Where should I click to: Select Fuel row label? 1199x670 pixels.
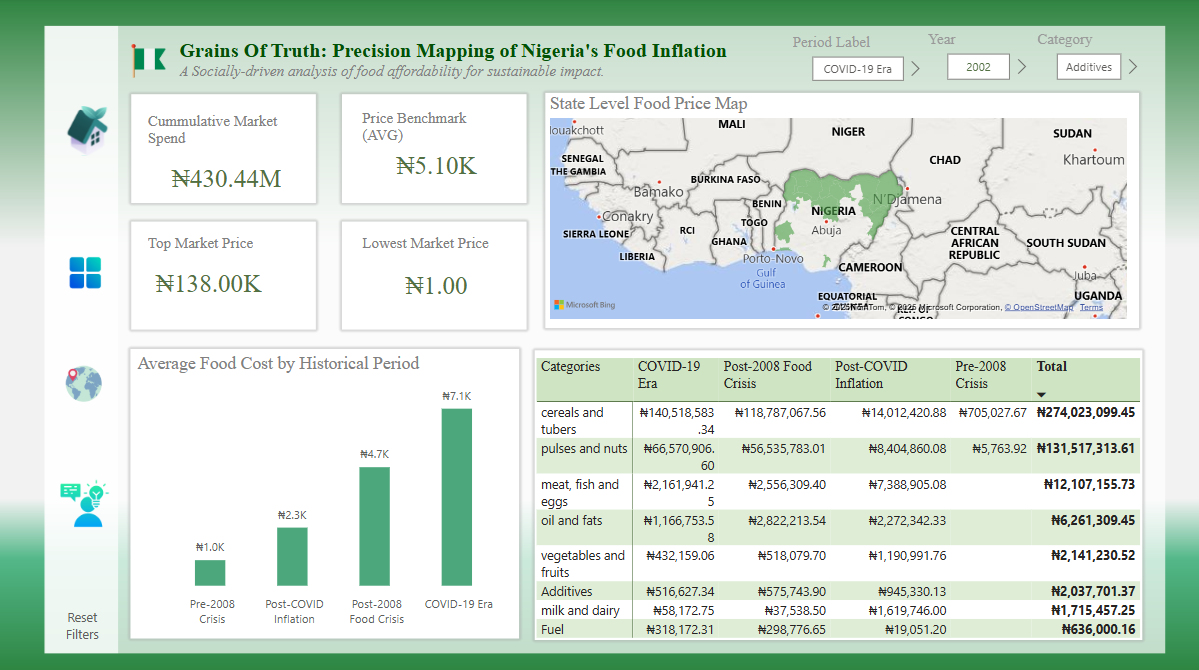pyautogui.click(x=552, y=629)
